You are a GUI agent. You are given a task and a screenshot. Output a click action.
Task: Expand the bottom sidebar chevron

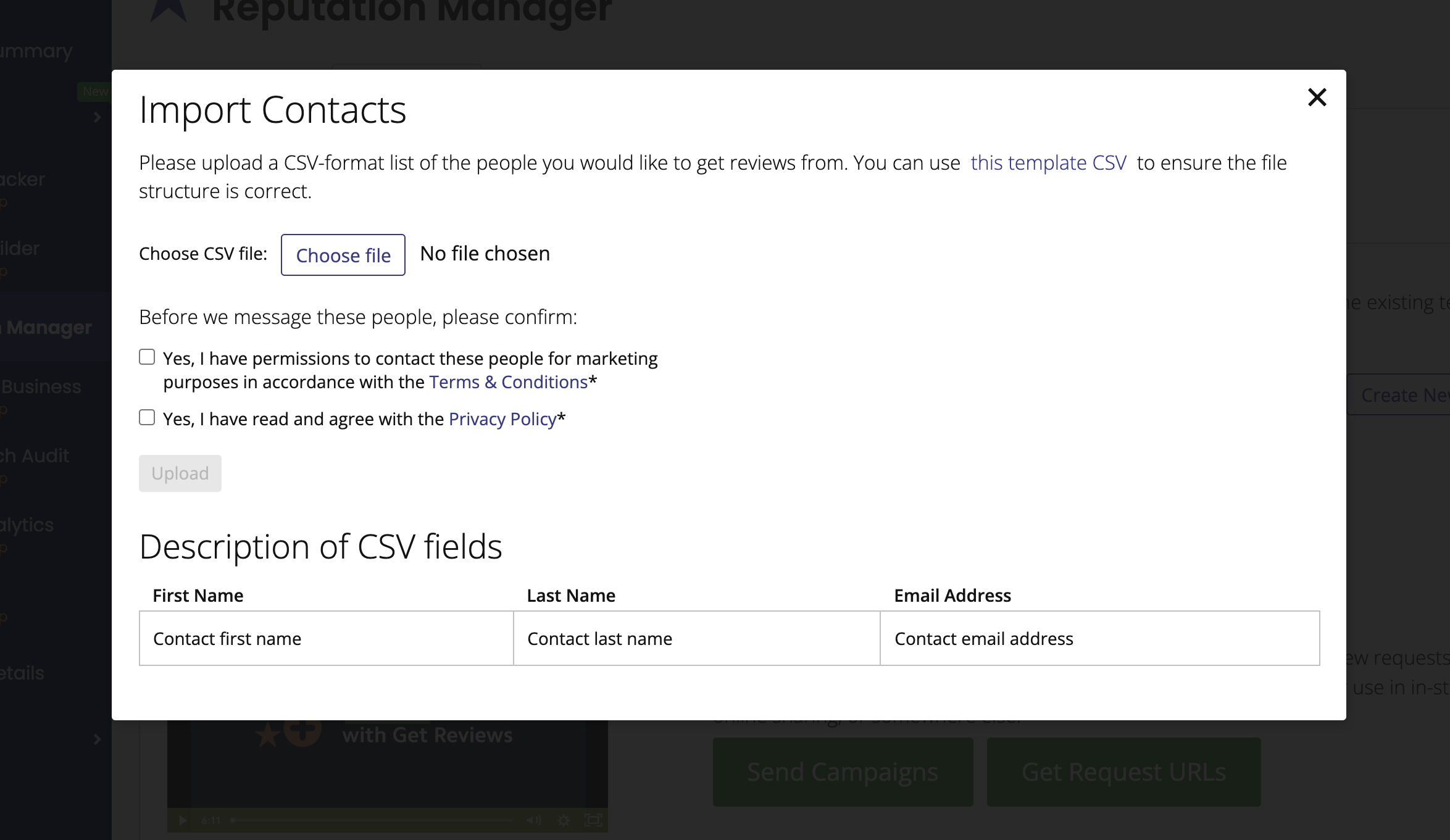point(98,739)
